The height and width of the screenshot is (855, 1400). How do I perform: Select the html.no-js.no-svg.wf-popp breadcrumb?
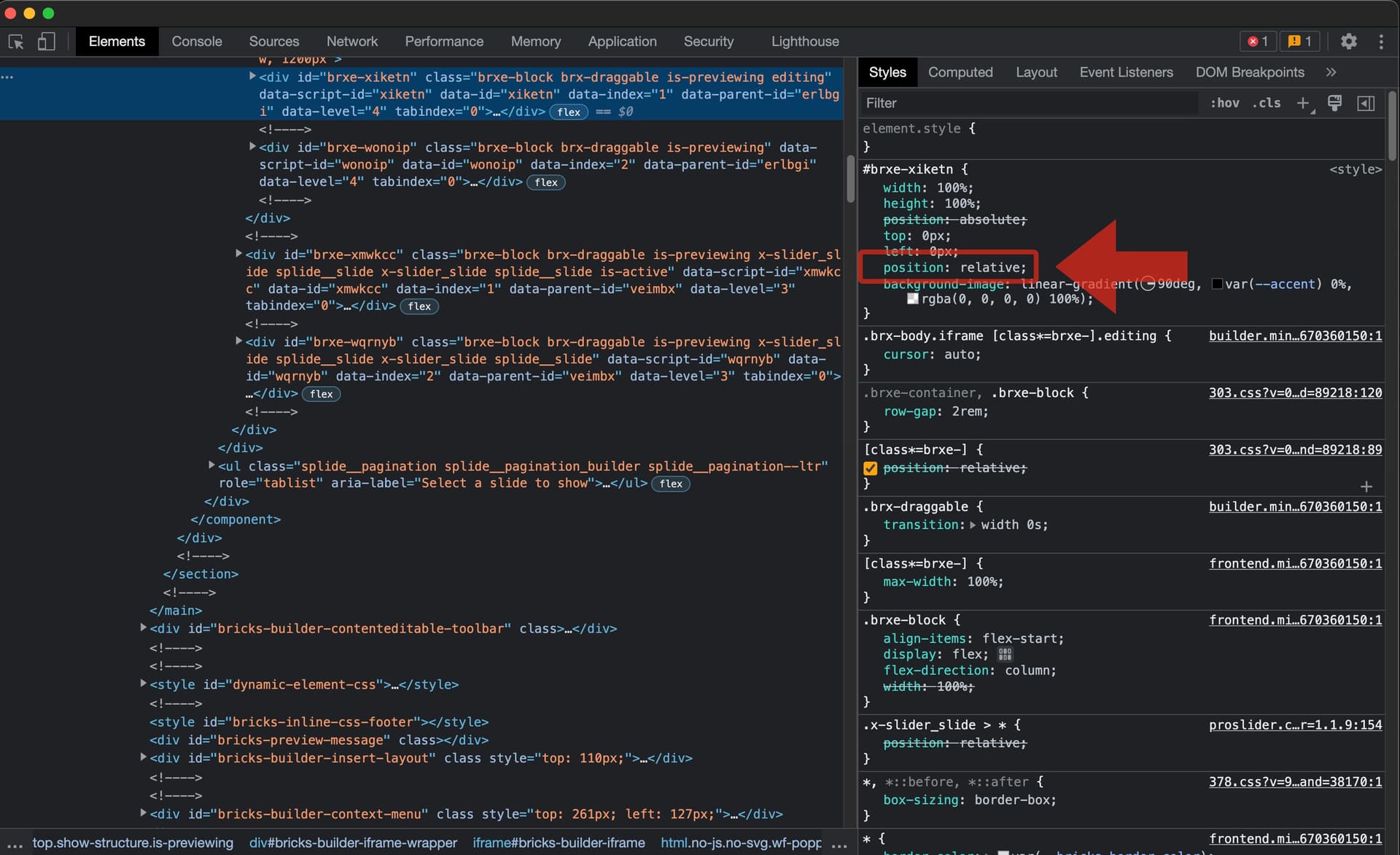(x=741, y=843)
